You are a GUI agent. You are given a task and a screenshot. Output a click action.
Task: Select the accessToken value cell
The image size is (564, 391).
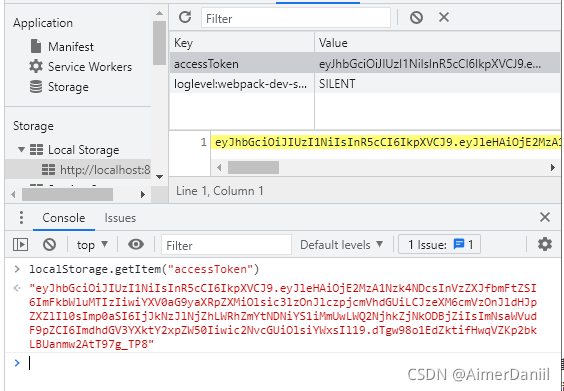tap(437, 64)
